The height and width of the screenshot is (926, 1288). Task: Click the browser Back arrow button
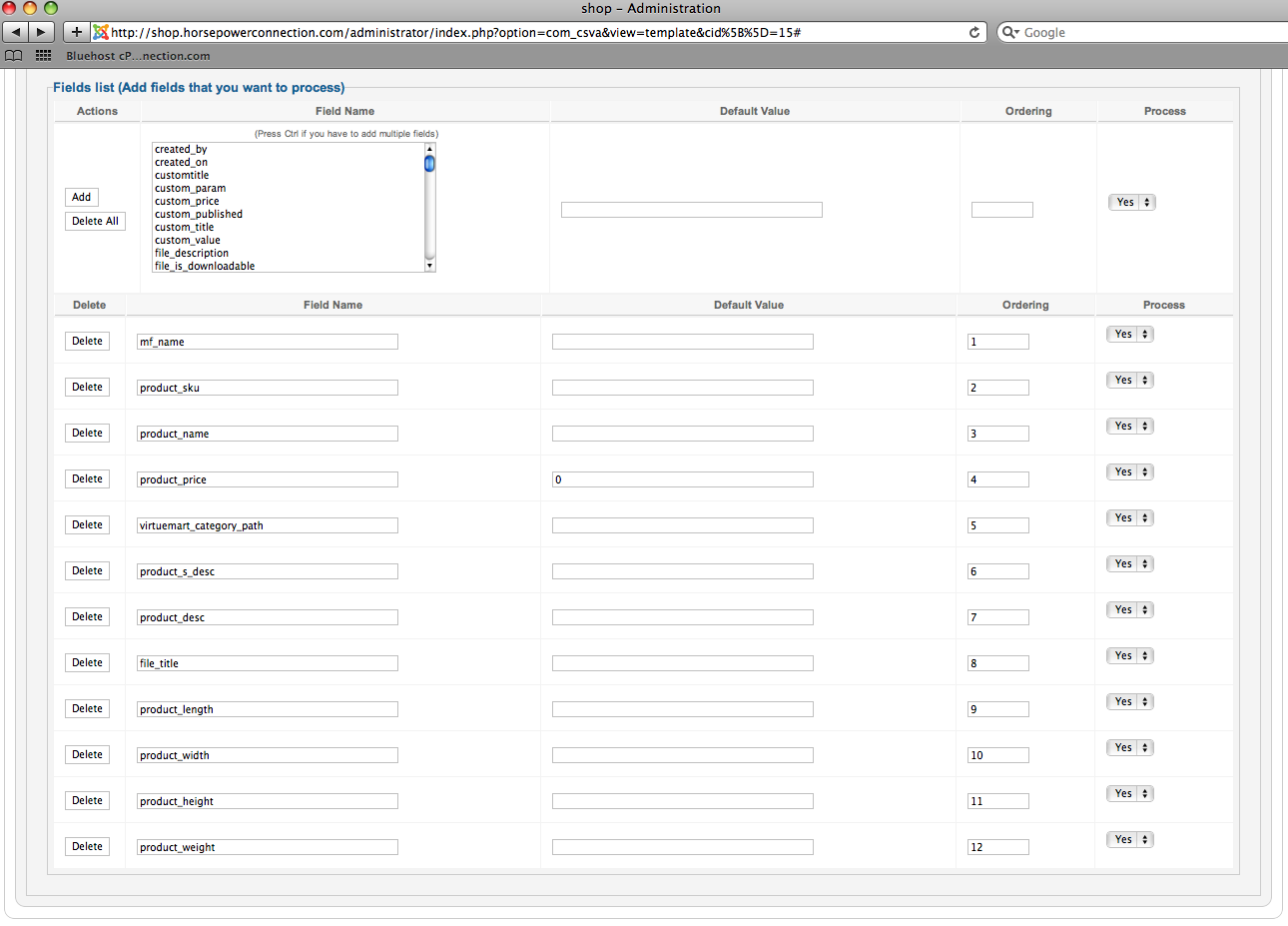pos(16,32)
